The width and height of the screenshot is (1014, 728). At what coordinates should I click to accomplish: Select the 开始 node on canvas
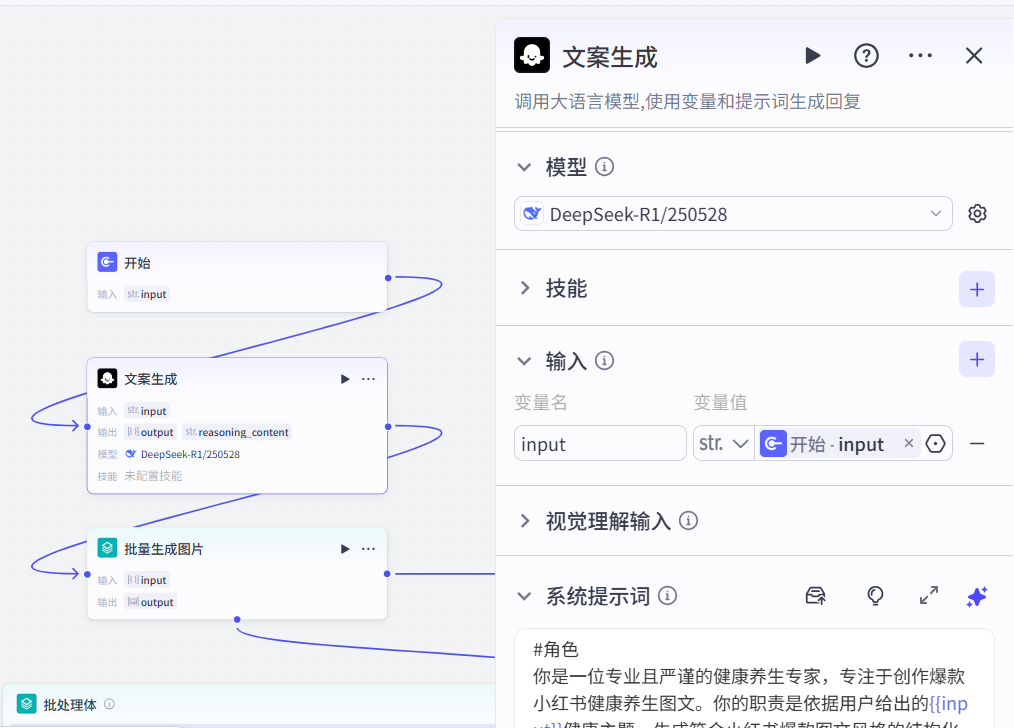(x=237, y=277)
